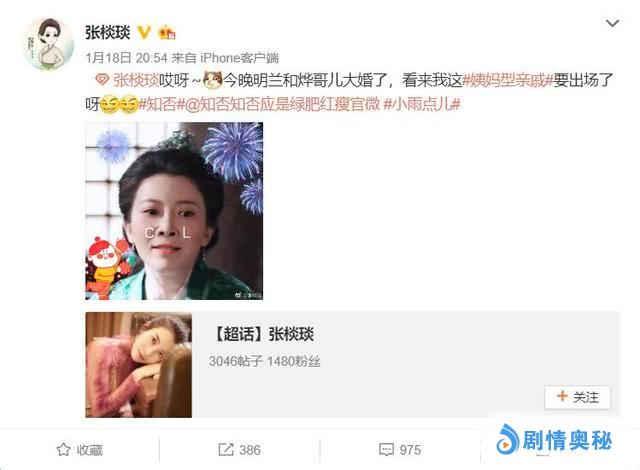Screen dimensions: 640x470
Task: Click the 来自 iPhone客户端 source link
Action: [225, 58]
